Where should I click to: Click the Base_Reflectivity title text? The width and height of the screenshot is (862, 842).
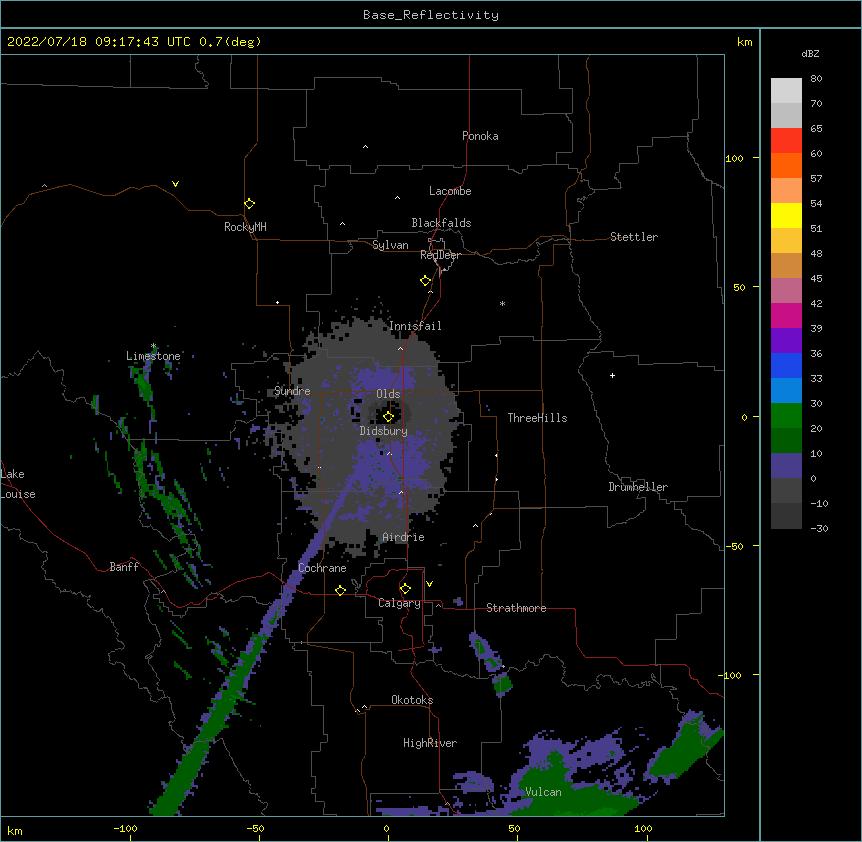431,15
